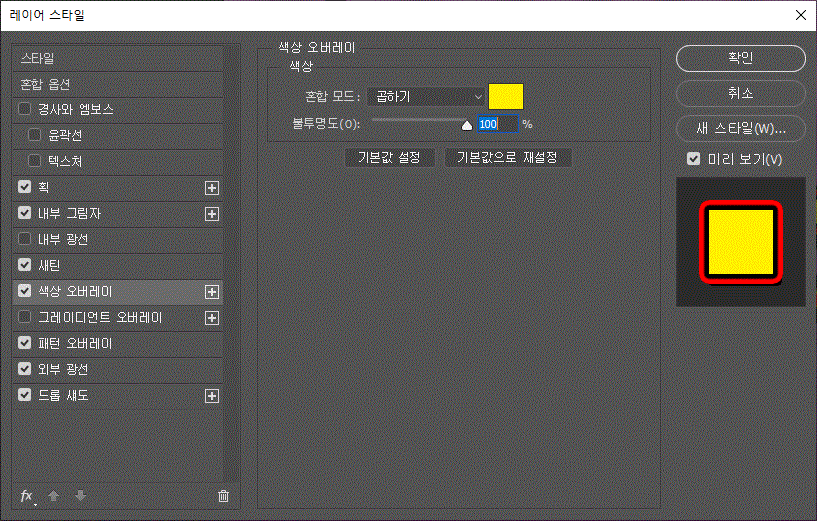Screen dimensions: 817x521
Task: Click the 기본값 설정 button
Action: [x=389, y=158]
